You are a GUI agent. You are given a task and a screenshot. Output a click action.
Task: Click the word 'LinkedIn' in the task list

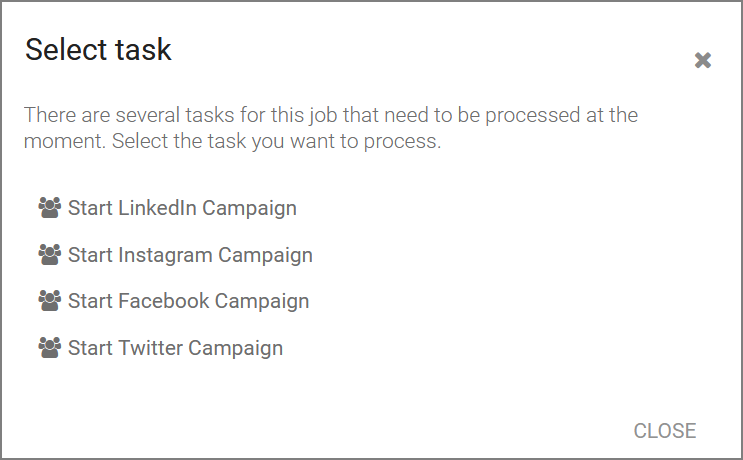(x=157, y=207)
